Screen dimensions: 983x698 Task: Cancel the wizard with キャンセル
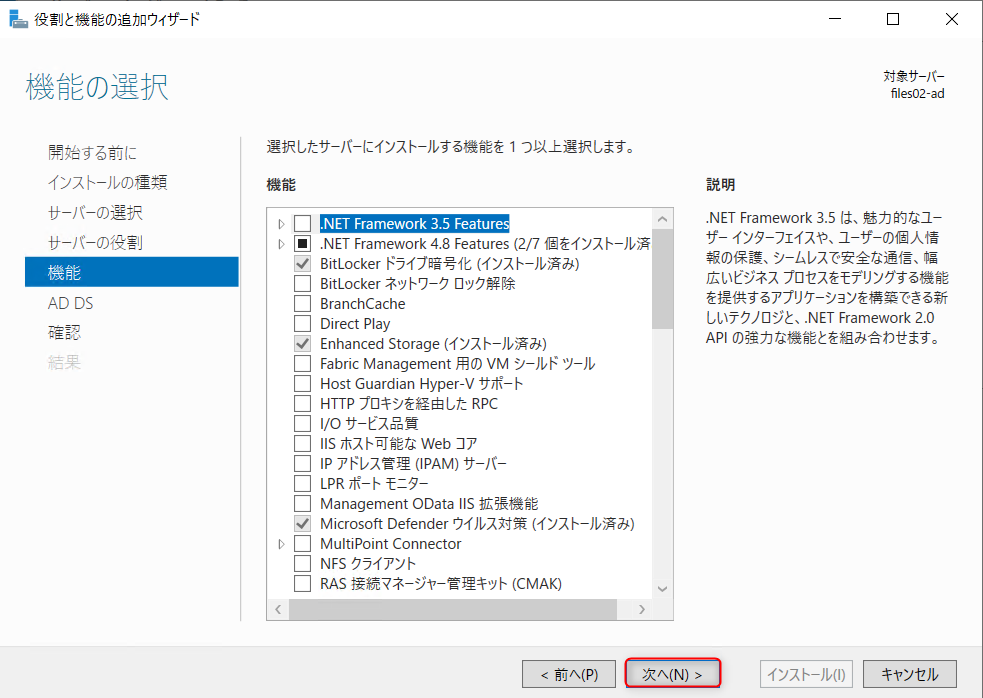pos(908,673)
